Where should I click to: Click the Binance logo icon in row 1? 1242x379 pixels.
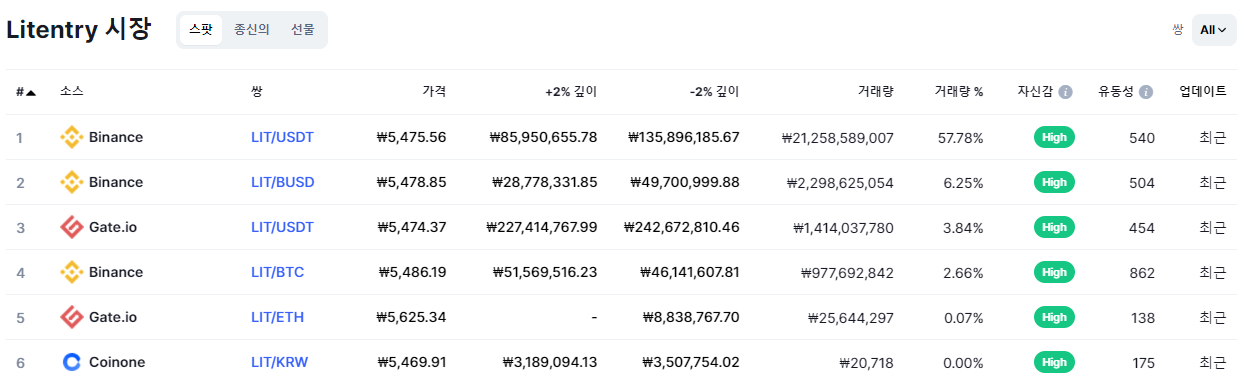[71, 137]
